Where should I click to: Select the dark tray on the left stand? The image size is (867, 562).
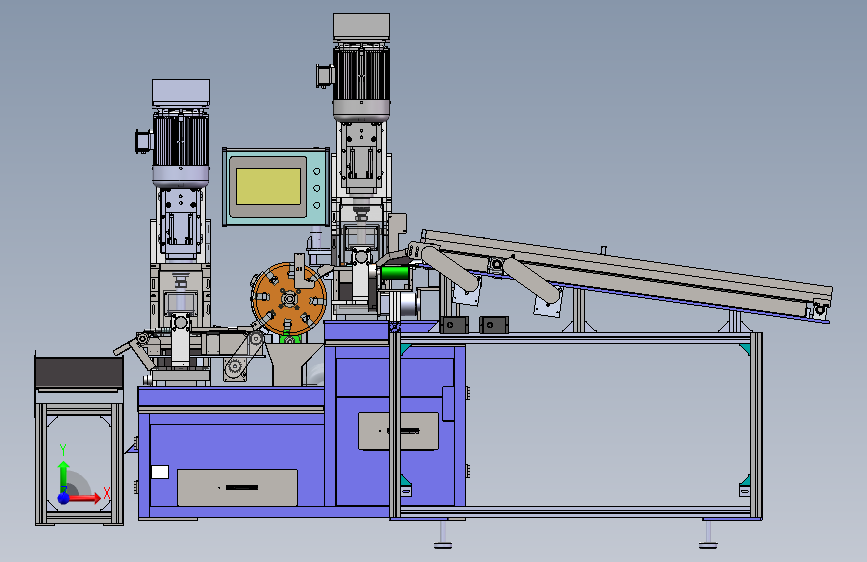point(79,372)
